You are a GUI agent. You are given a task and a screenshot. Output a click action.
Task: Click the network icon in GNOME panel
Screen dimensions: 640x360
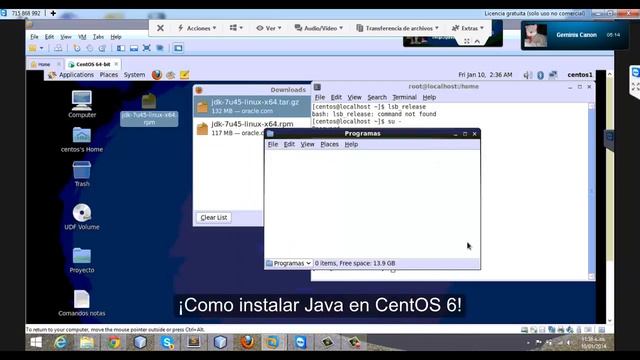coord(553,75)
